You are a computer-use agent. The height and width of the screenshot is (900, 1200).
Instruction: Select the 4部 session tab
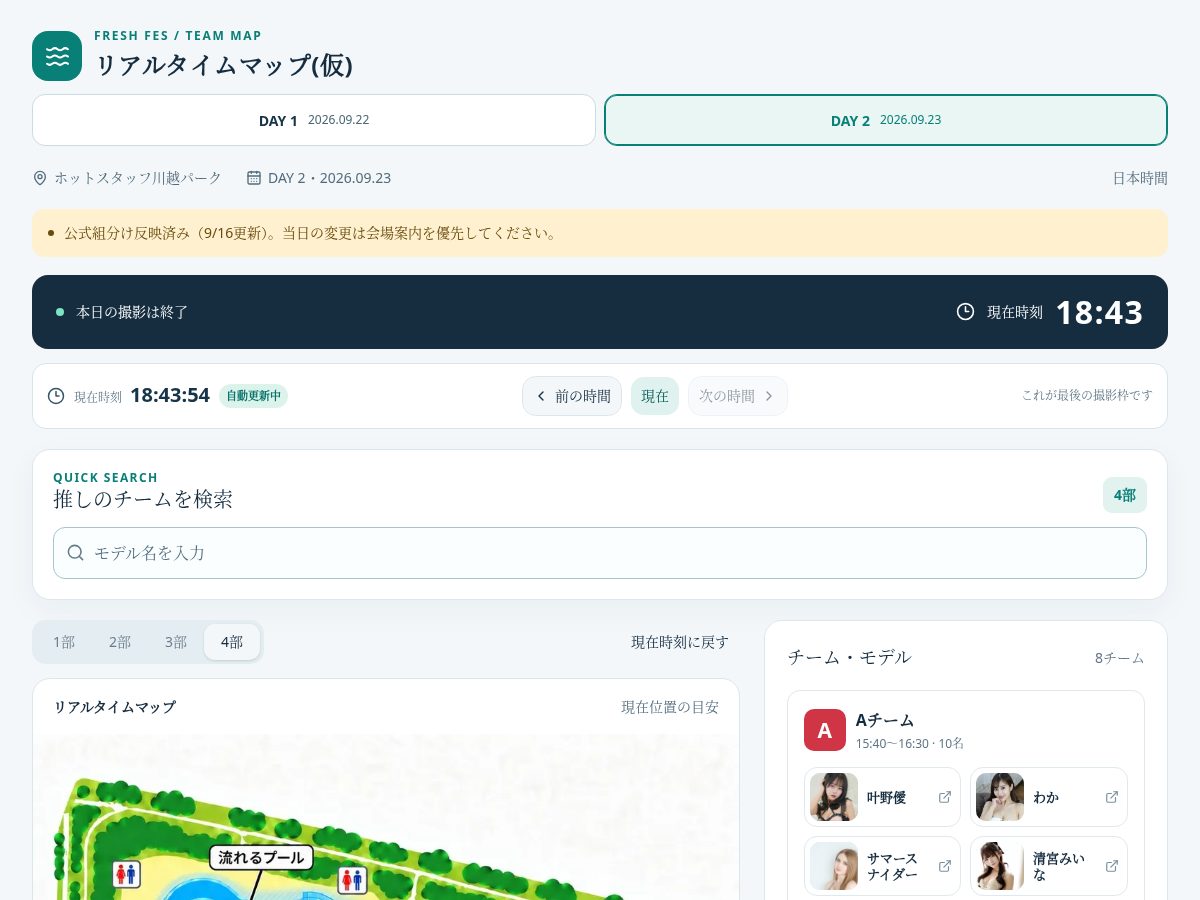click(232, 642)
